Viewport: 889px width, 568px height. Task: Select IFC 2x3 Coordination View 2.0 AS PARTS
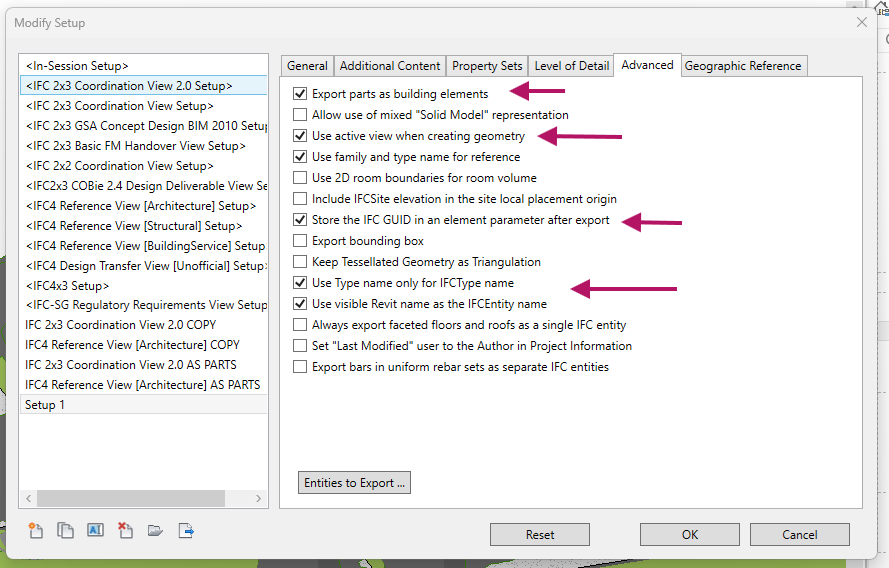[x=143, y=364]
